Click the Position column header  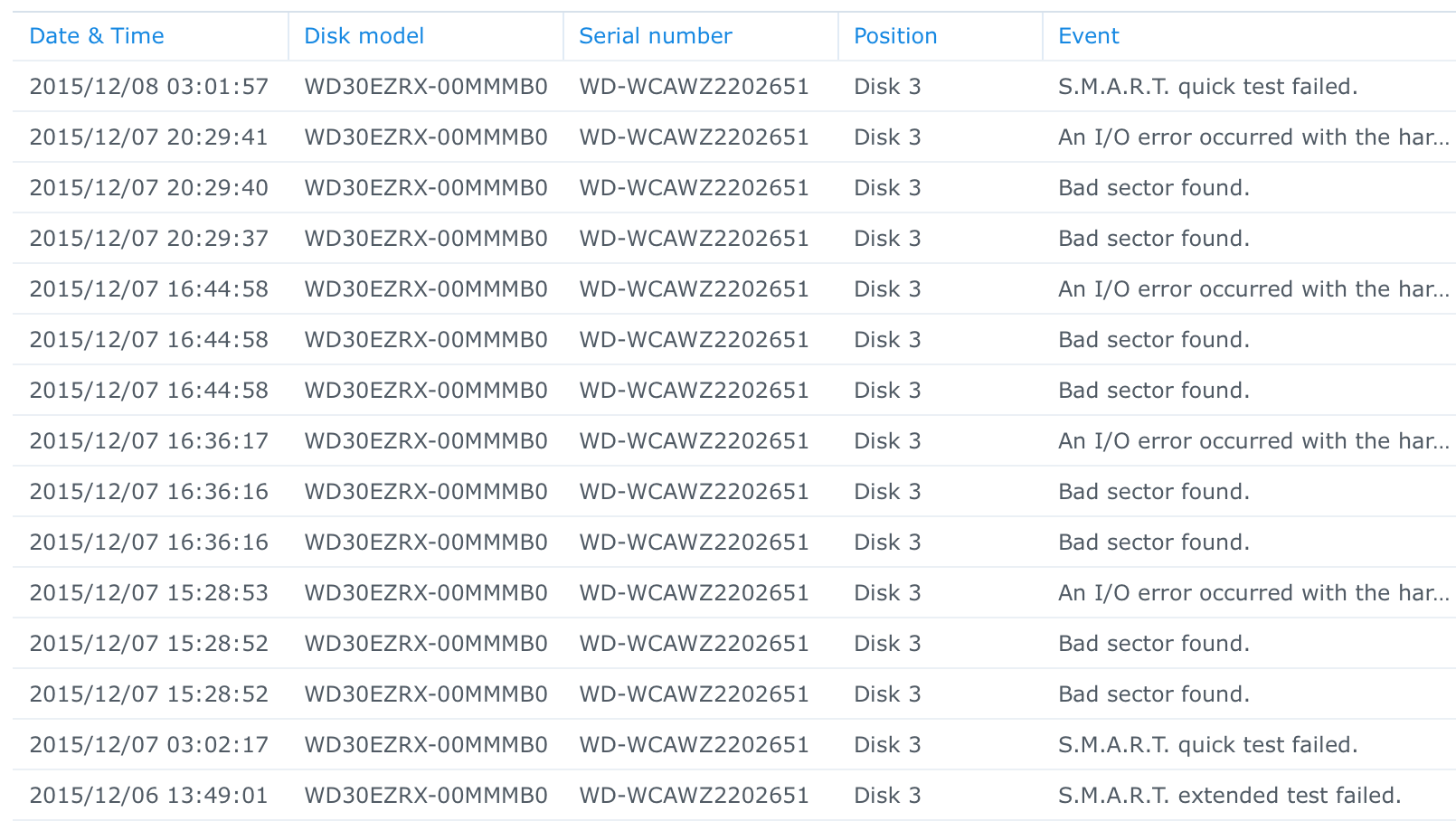pyautogui.click(x=895, y=36)
